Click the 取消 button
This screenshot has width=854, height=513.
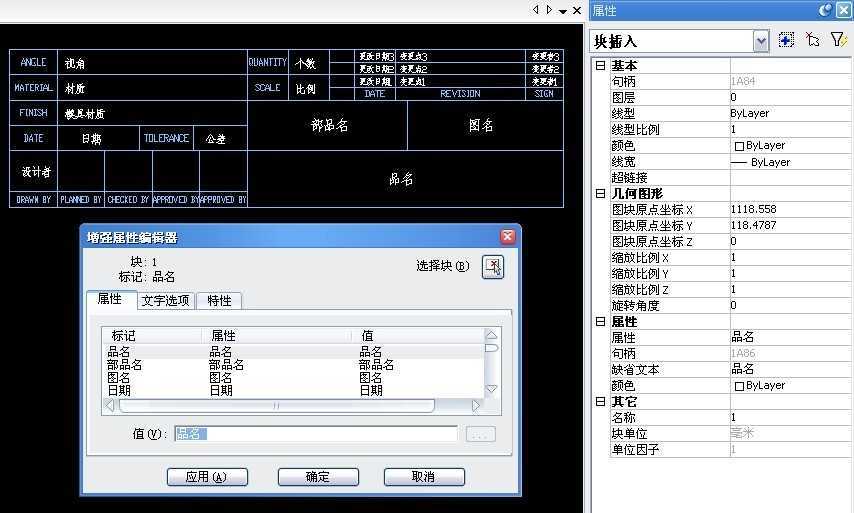click(424, 477)
